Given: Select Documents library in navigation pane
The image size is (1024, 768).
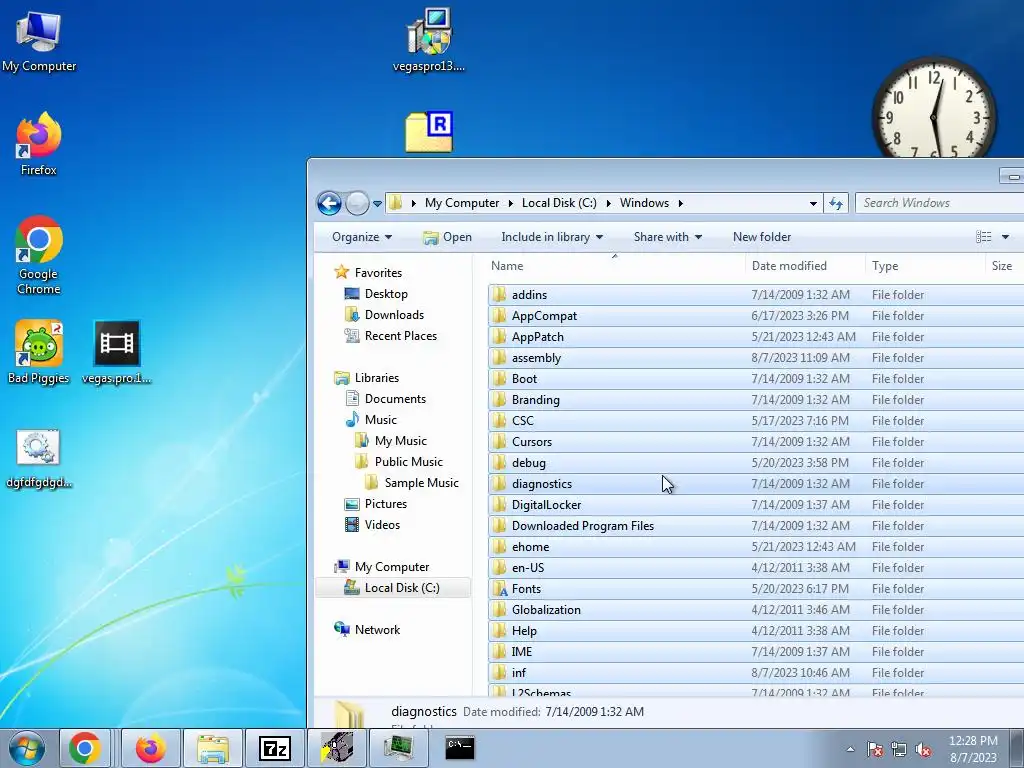Looking at the screenshot, I should pos(395,398).
